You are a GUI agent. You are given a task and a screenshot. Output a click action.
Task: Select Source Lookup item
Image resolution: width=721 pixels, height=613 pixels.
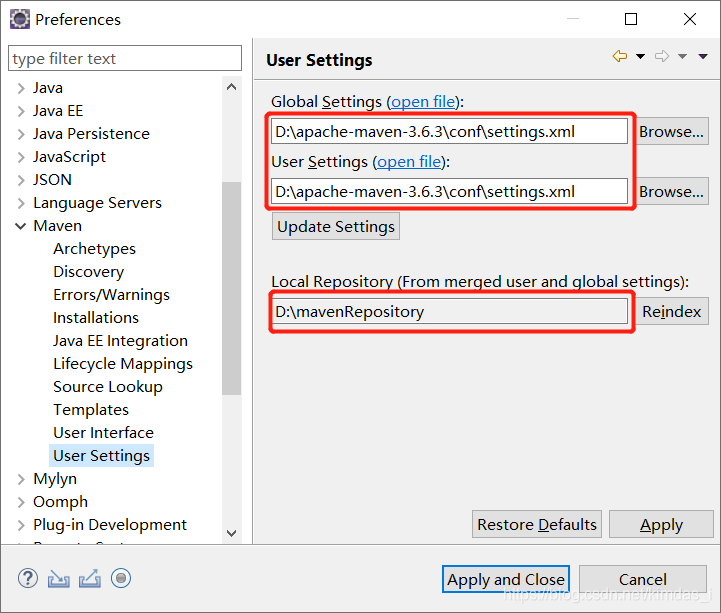[108, 387]
